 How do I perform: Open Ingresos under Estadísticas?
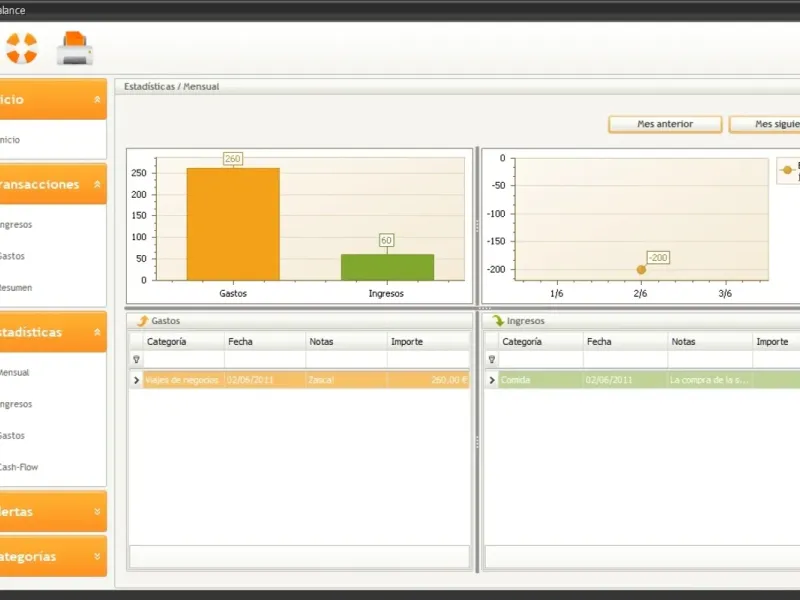pos(16,404)
